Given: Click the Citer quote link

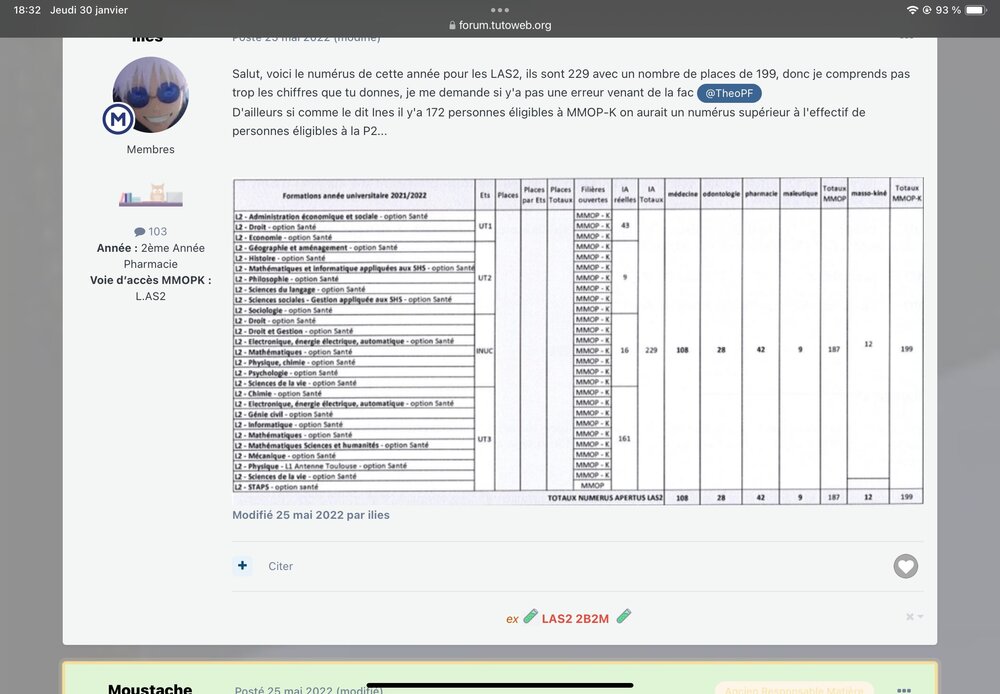Looking at the screenshot, I should tap(280, 566).
